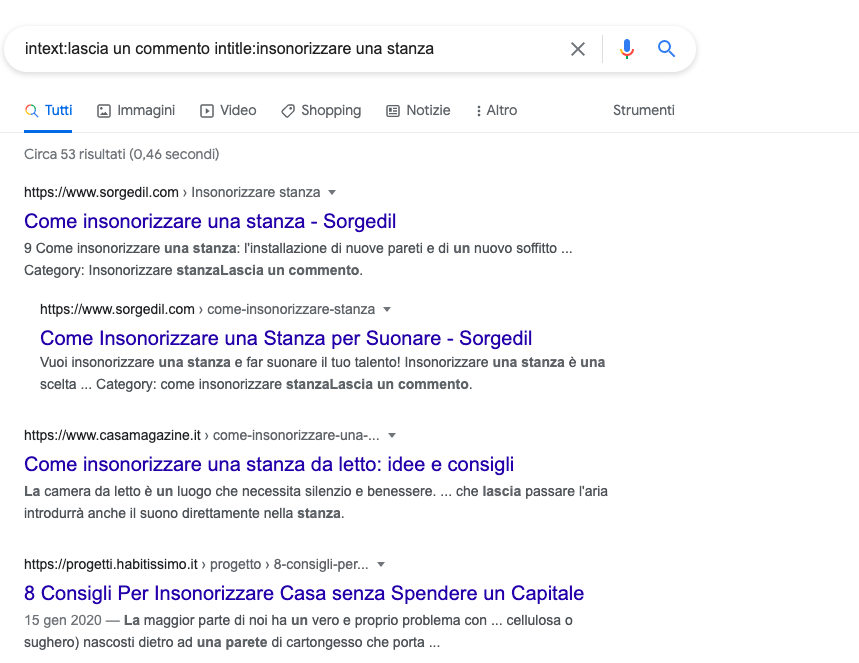Open the Immagini results tab
Image resolution: width=859 pixels, height=663 pixels.
[136, 111]
